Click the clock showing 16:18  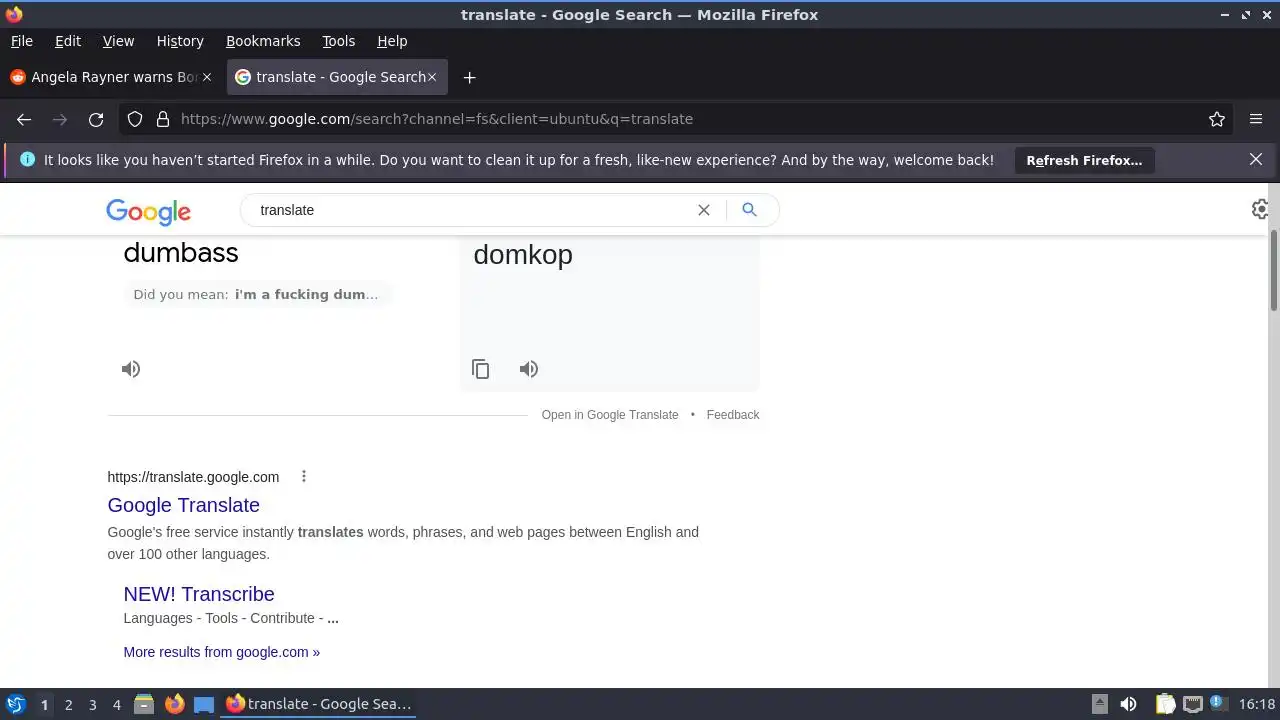[x=1256, y=704]
